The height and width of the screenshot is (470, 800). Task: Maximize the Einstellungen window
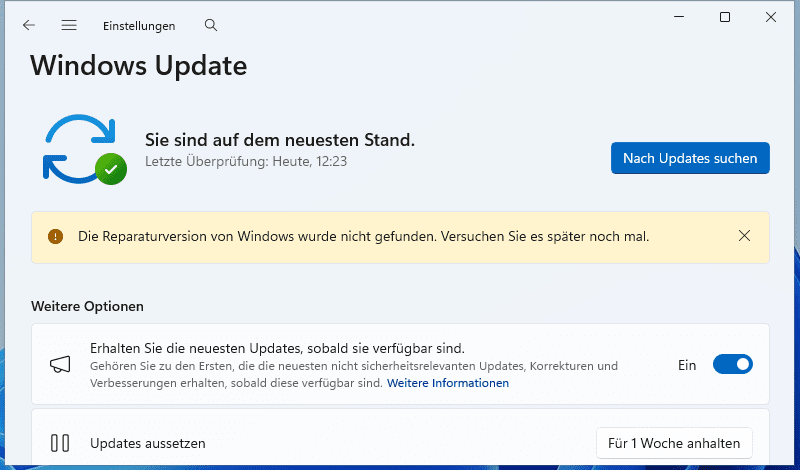[725, 17]
